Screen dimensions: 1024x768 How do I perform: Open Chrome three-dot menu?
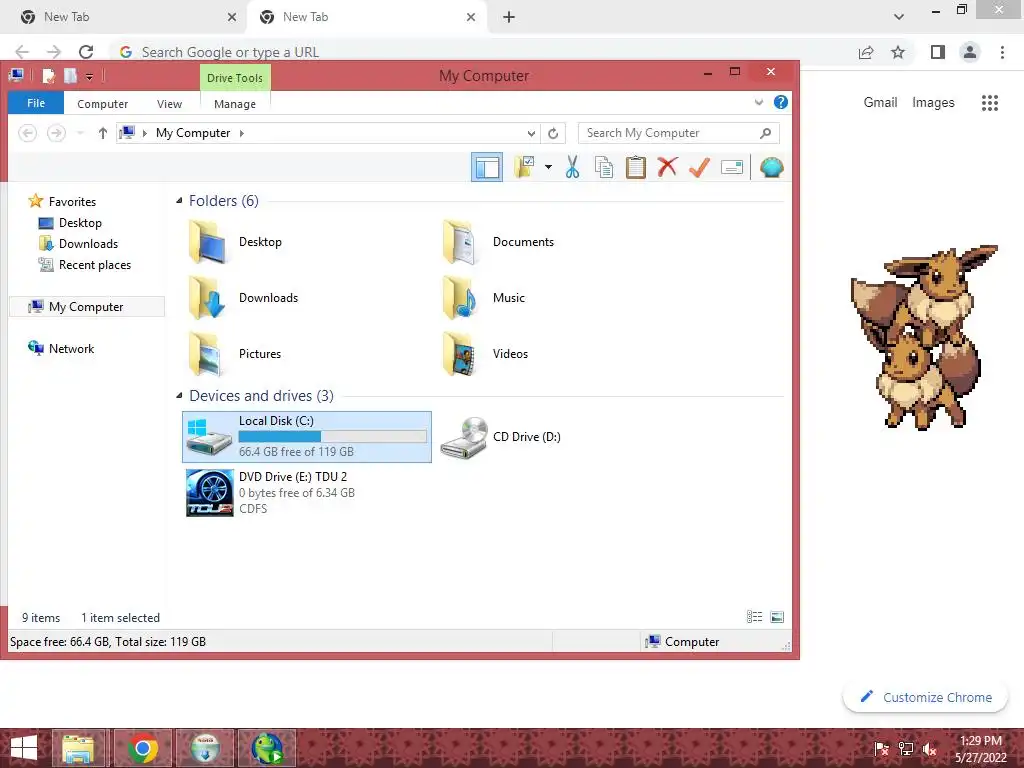[x=1002, y=52]
